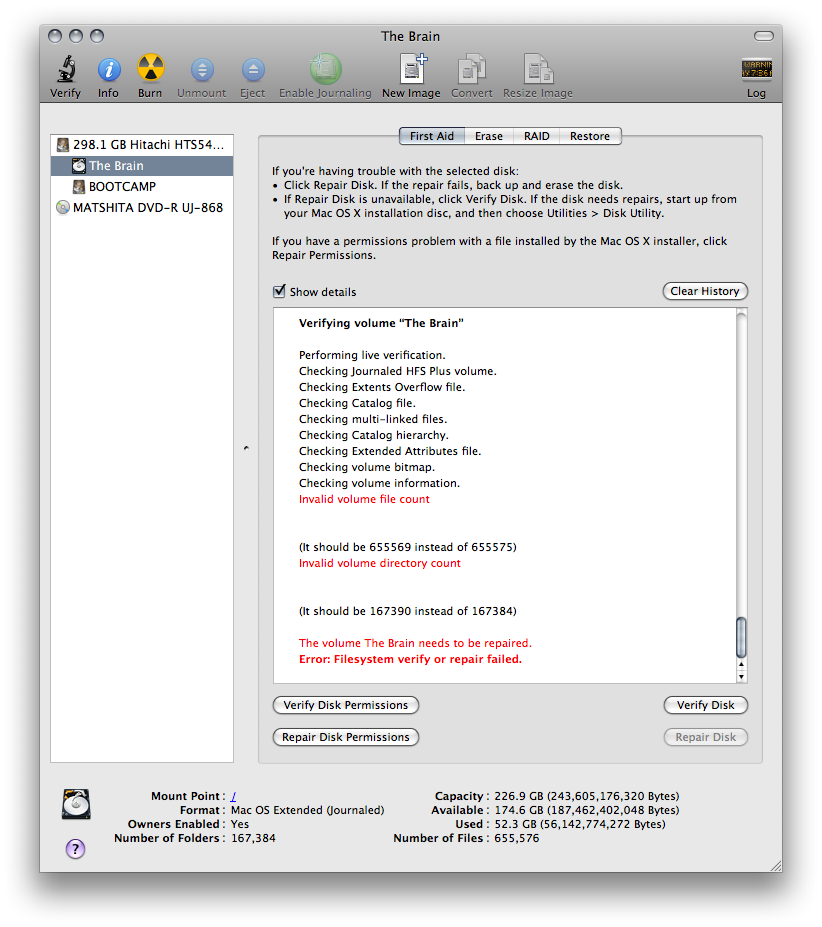Click the Used value 52.3 GB
The width and height of the screenshot is (822, 927).
point(580,824)
